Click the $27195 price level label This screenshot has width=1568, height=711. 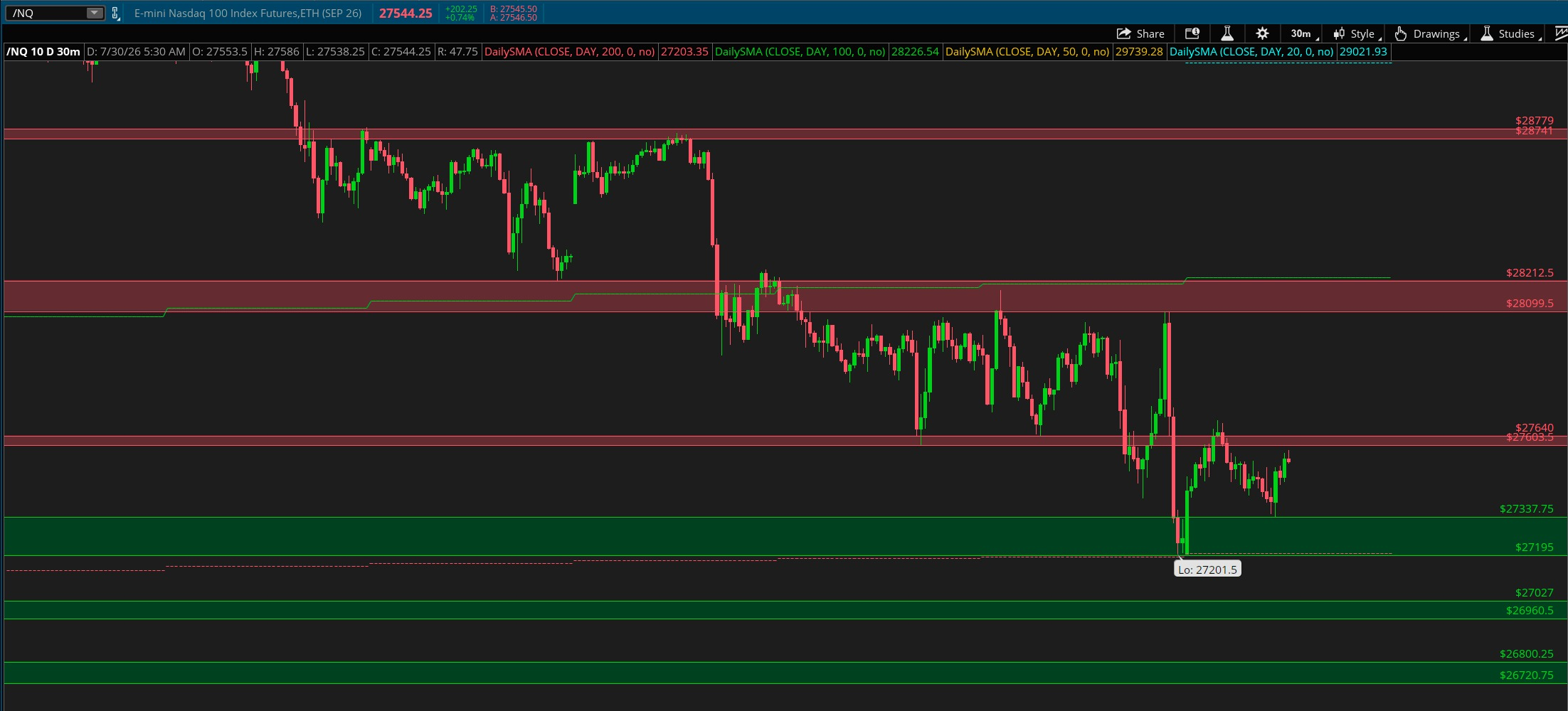(x=1534, y=547)
